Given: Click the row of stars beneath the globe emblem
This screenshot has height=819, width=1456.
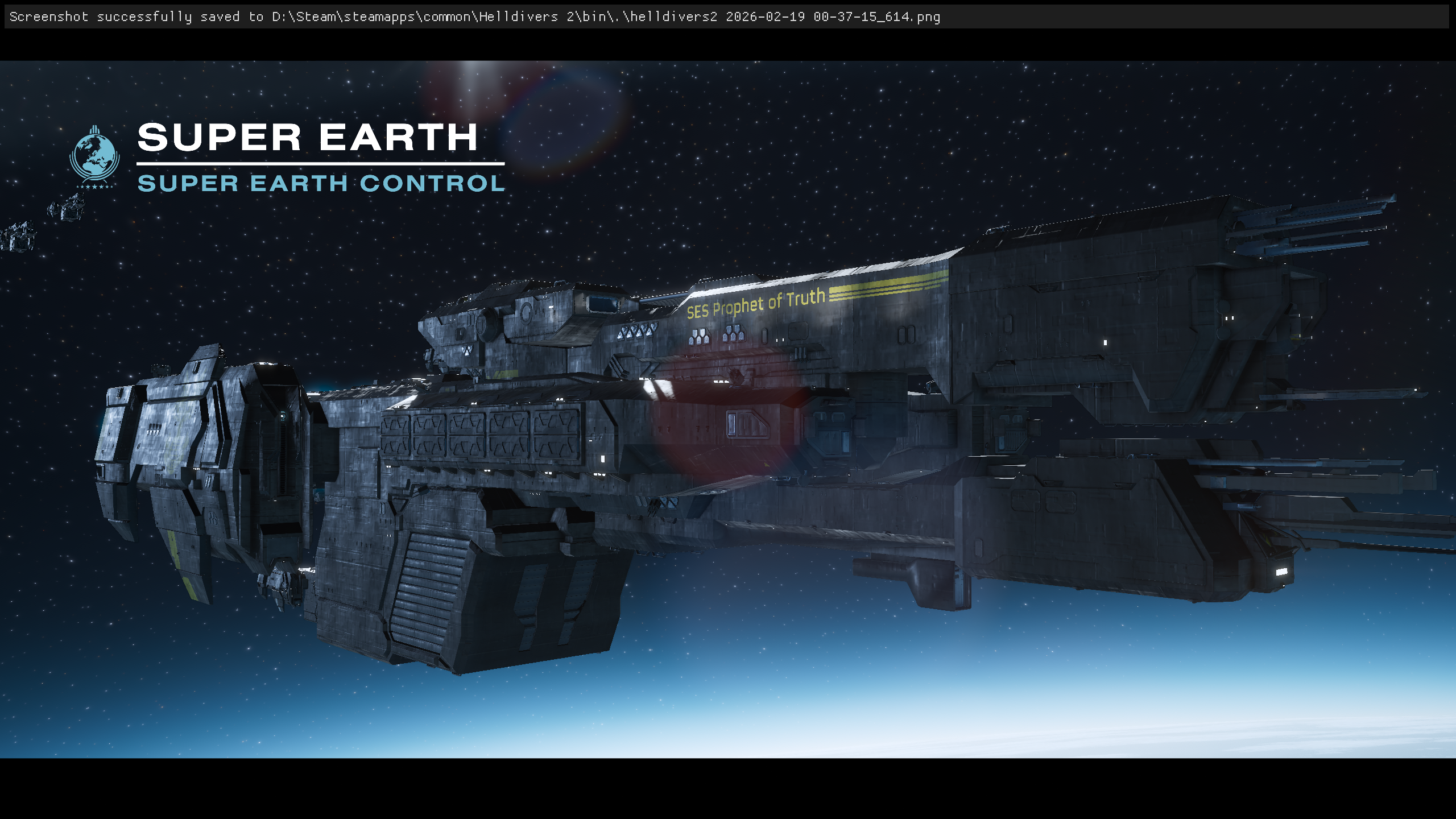Looking at the screenshot, I should pos(94,186).
